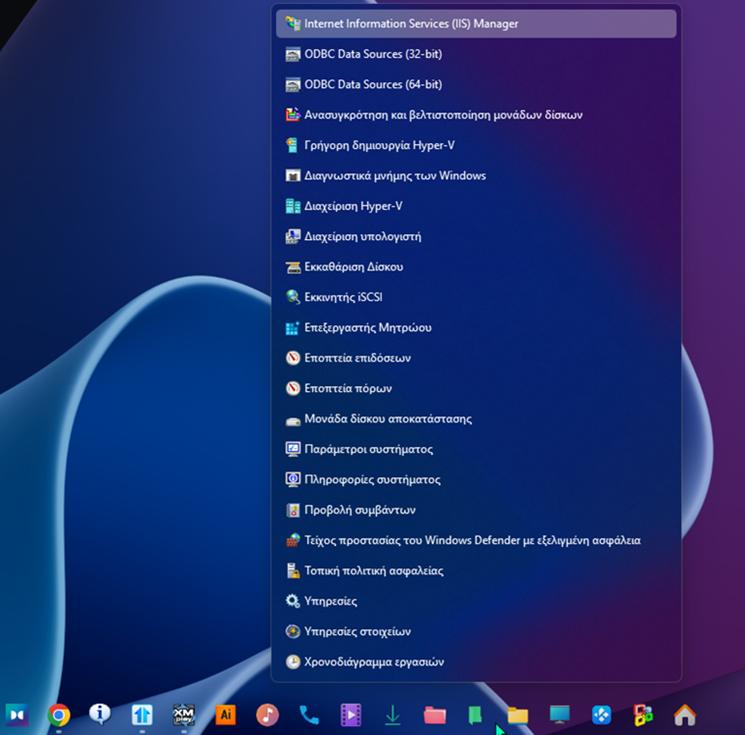
Task: Click the Πληροφορίες συστήματος info icon
Action: pos(293,480)
